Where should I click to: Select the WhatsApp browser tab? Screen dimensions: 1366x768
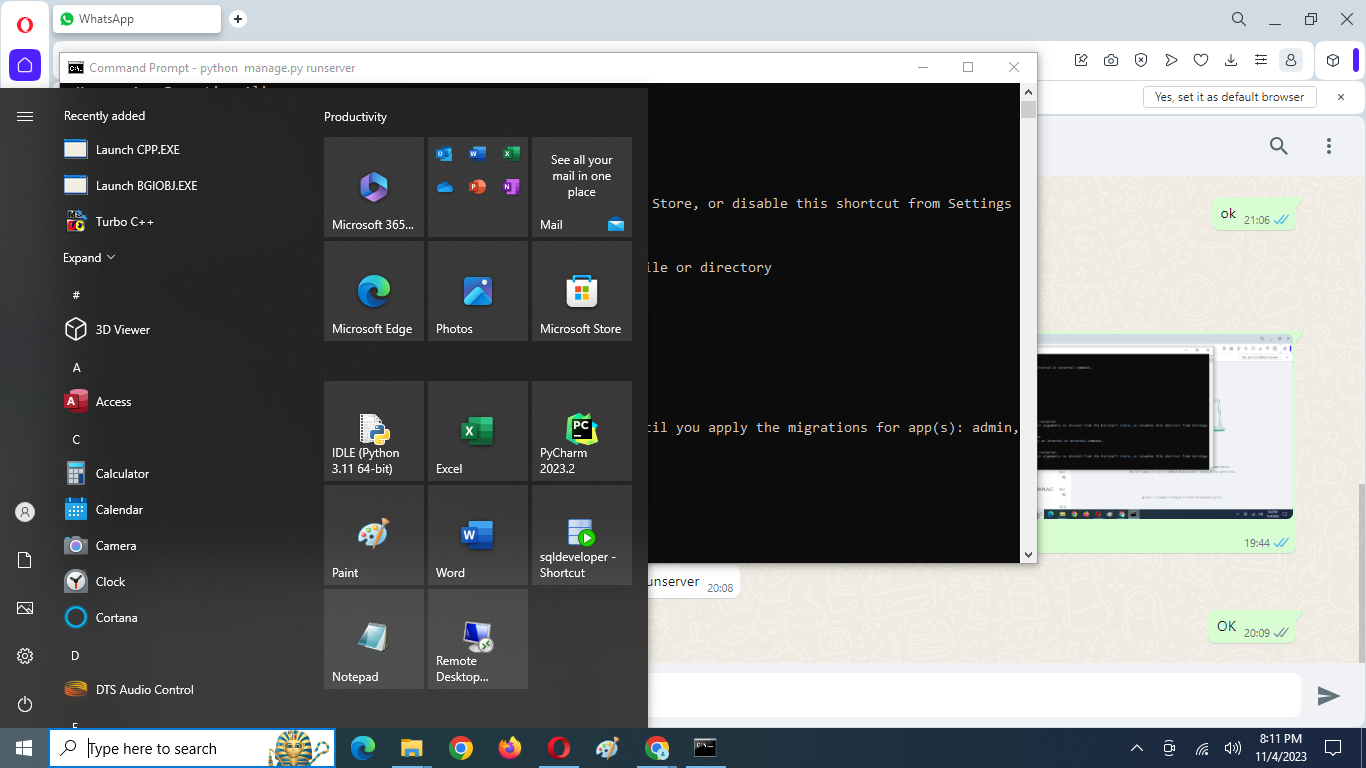[x=136, y=19]
